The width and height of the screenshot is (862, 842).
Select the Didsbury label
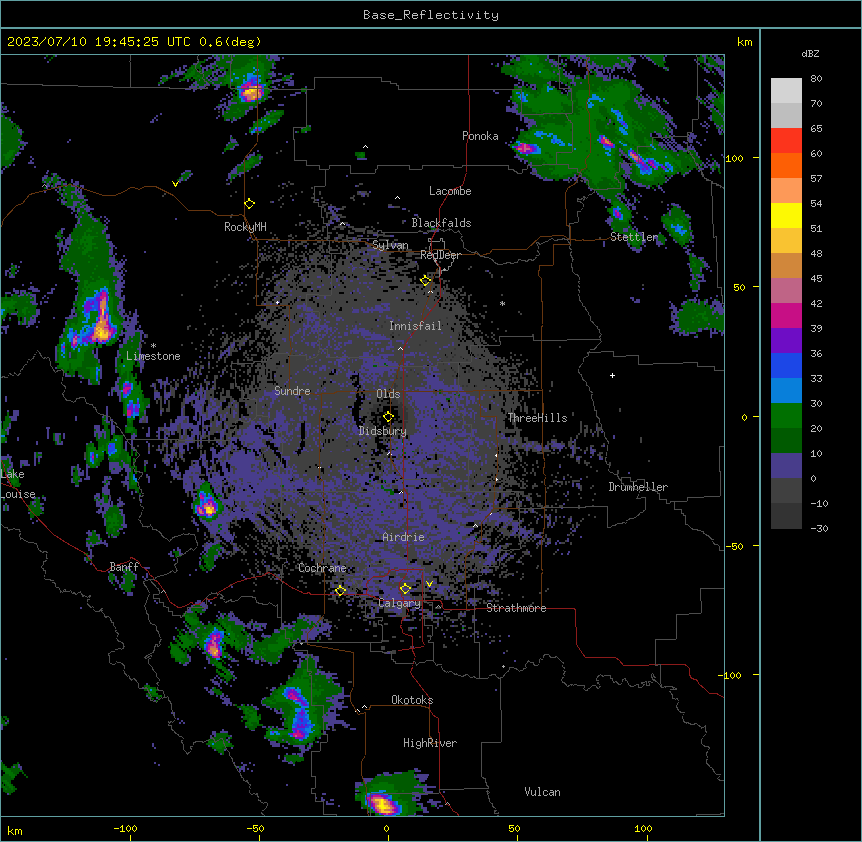pyautogui.click(x=383, y=431)
